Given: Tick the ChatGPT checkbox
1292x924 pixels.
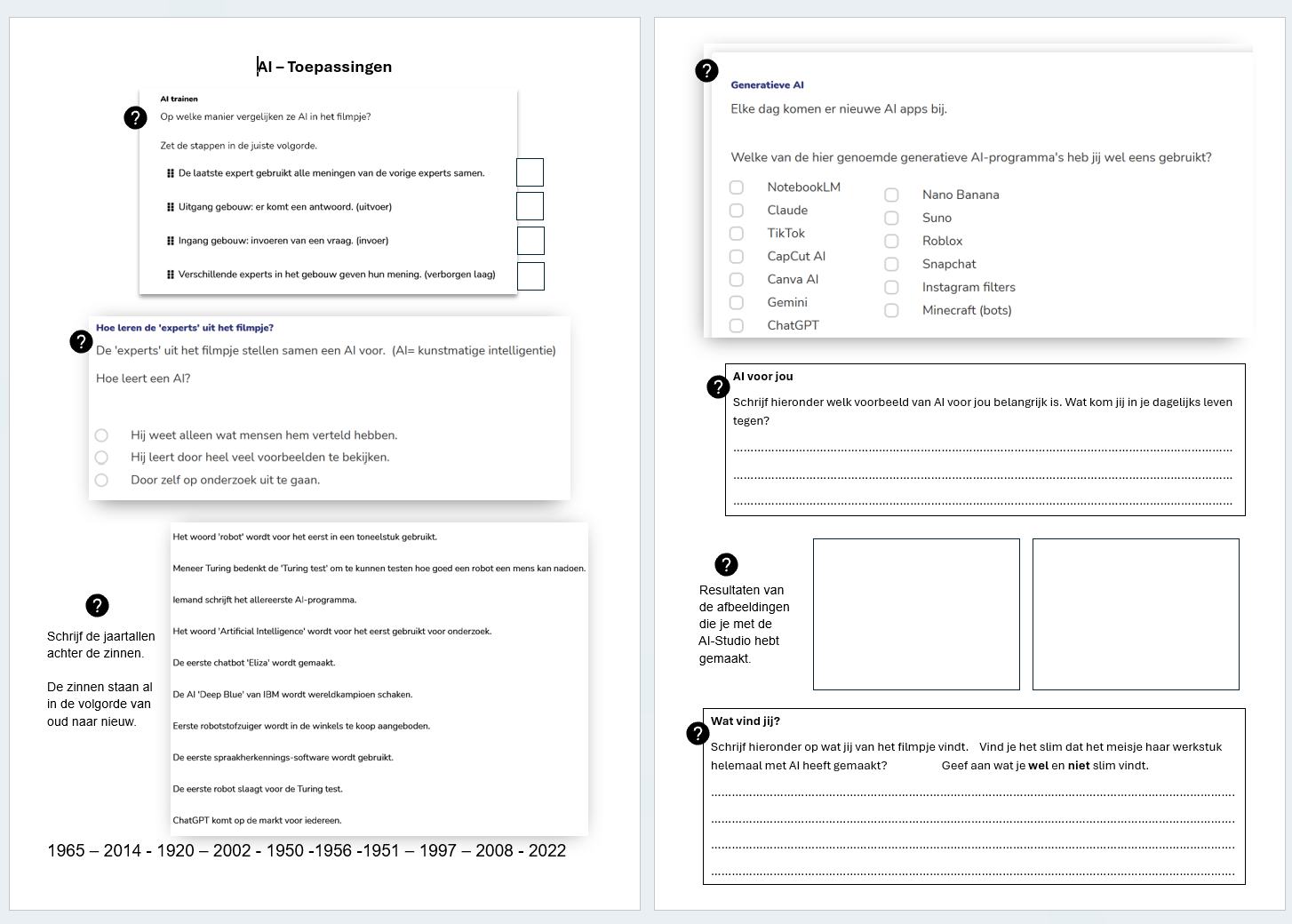Looking at the screenshot, I should pos(737,326).
